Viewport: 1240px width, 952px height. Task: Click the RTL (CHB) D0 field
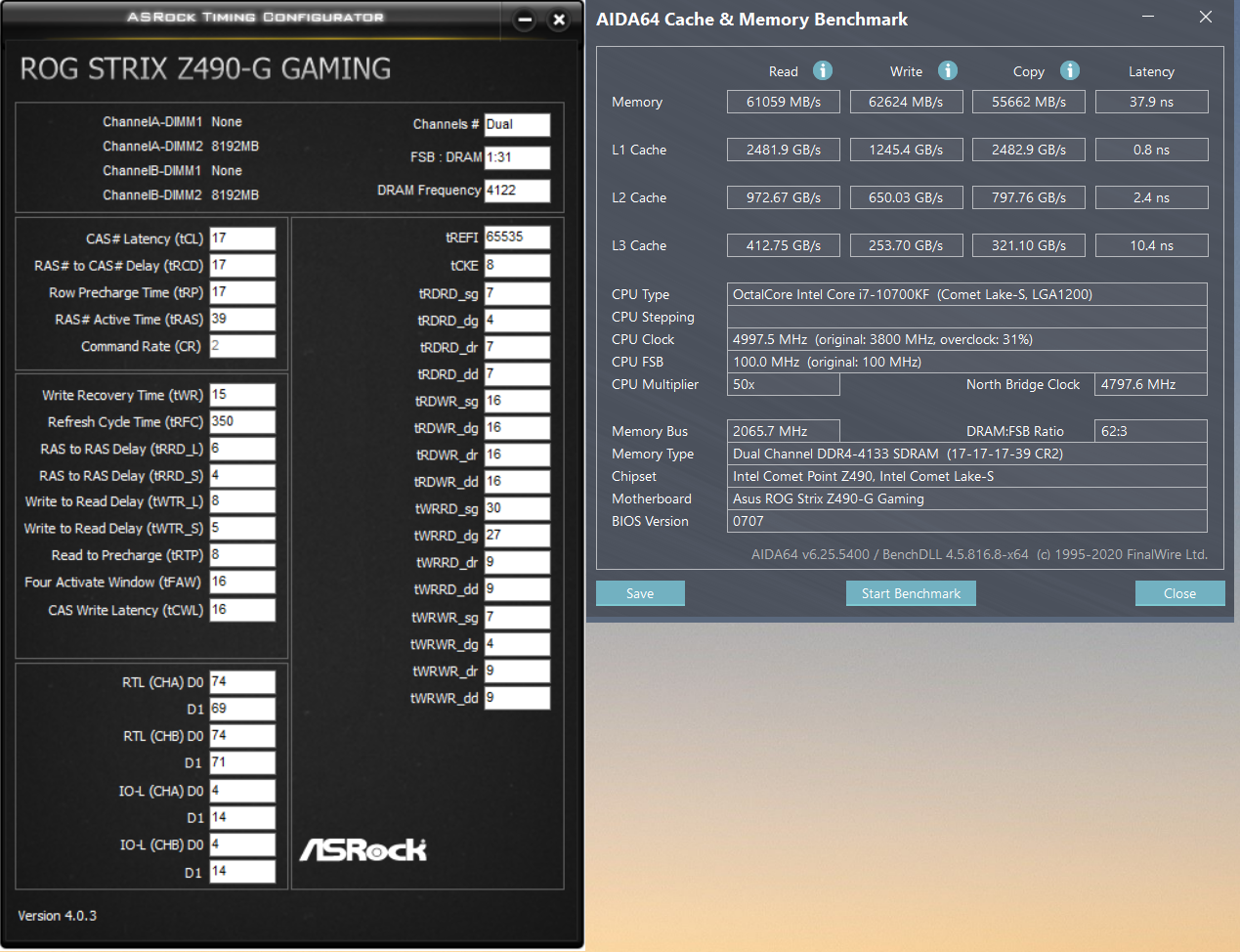coord(242,736)
